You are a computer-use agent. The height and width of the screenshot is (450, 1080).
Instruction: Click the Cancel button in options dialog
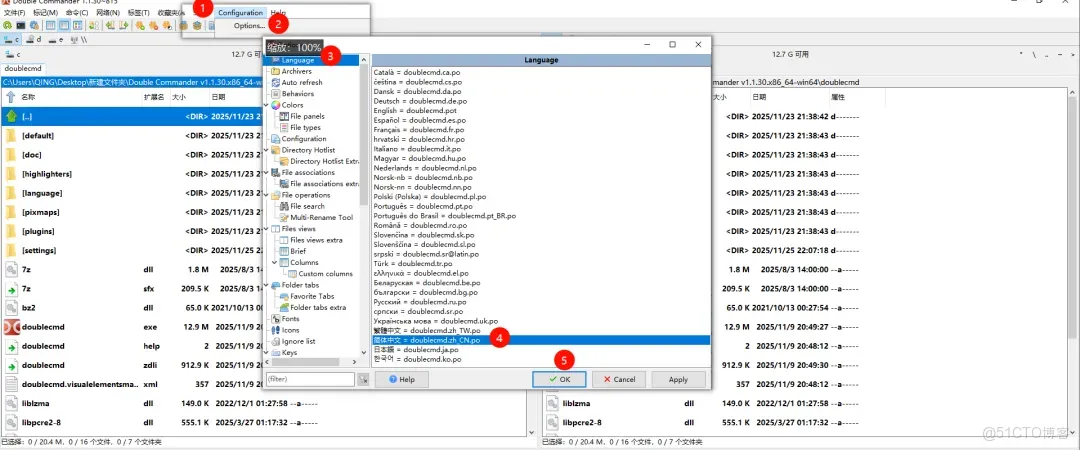tap(618, 380)
